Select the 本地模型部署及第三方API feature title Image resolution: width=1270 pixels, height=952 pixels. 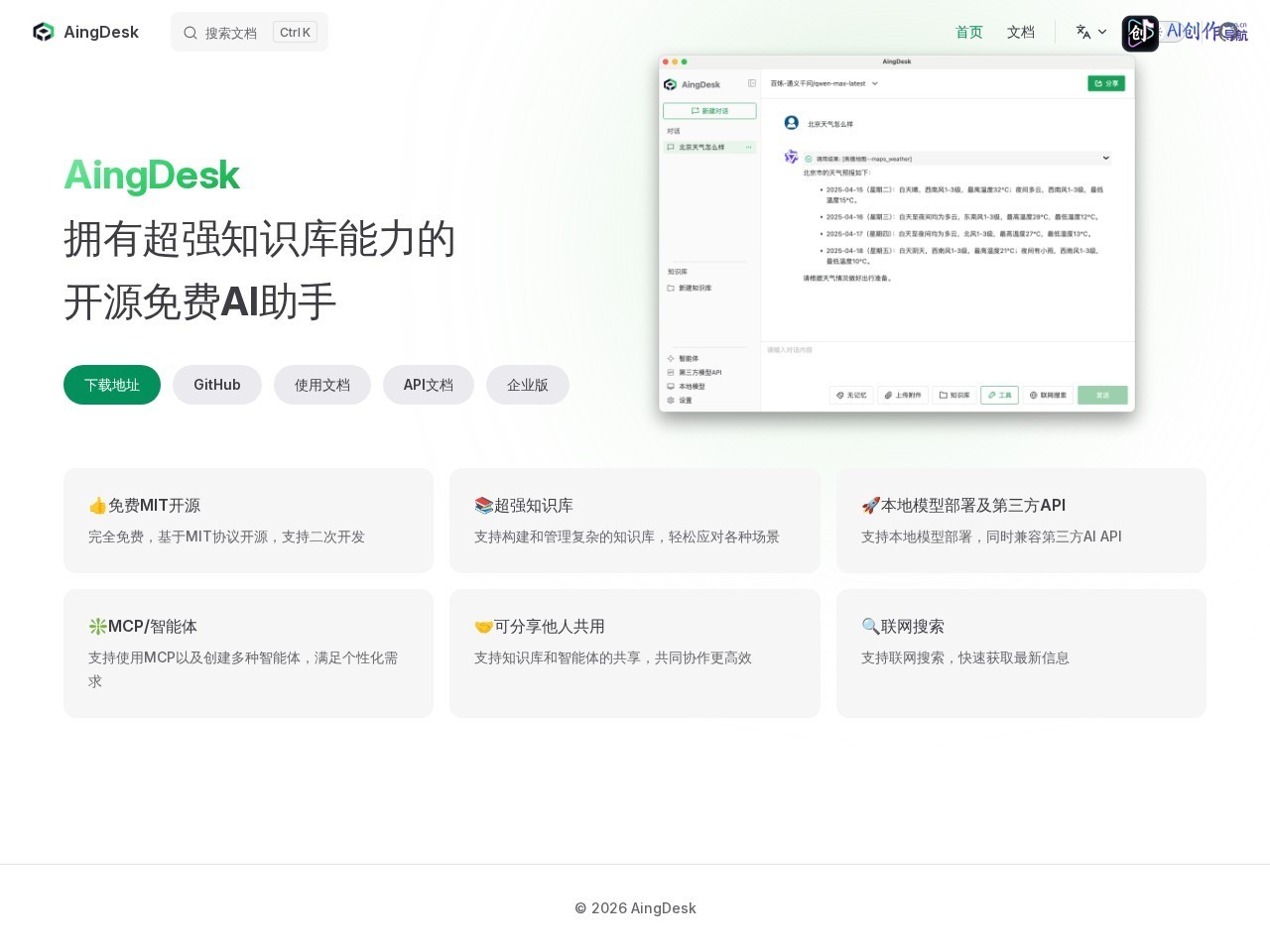pyautogui.click(x=963, y=505)
